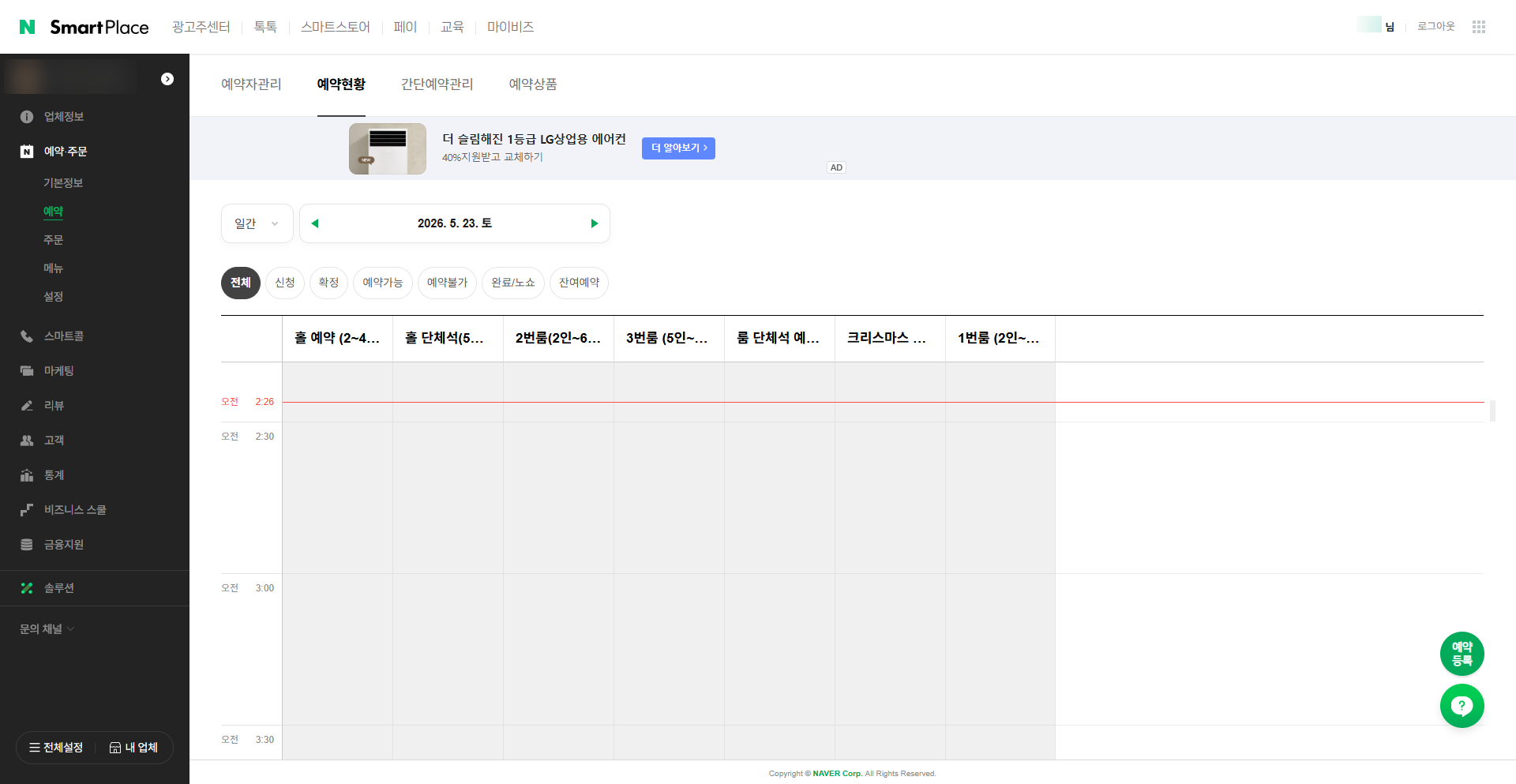Click the 예약 등록 floating button
Image resolution: width=1516 pixels, height=784 pixels.
click(x=1462, y=654)
